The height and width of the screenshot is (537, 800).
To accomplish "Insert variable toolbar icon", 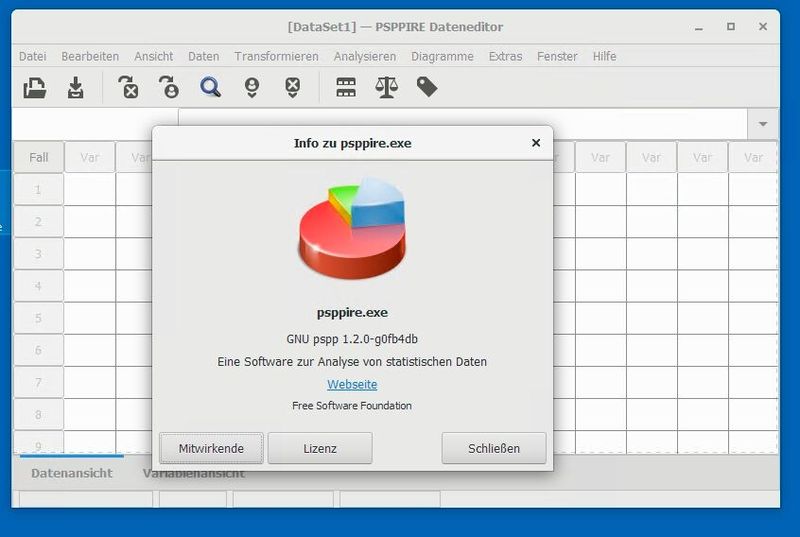I will 292,87.
